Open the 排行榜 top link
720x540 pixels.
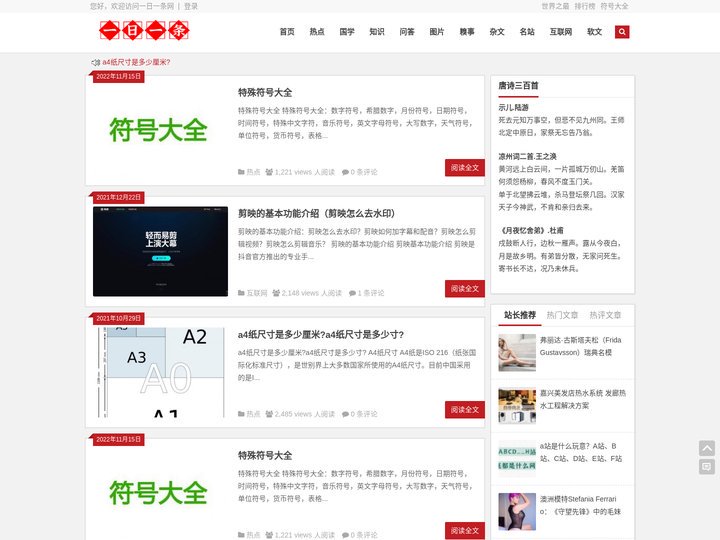[x=585, y=6]
